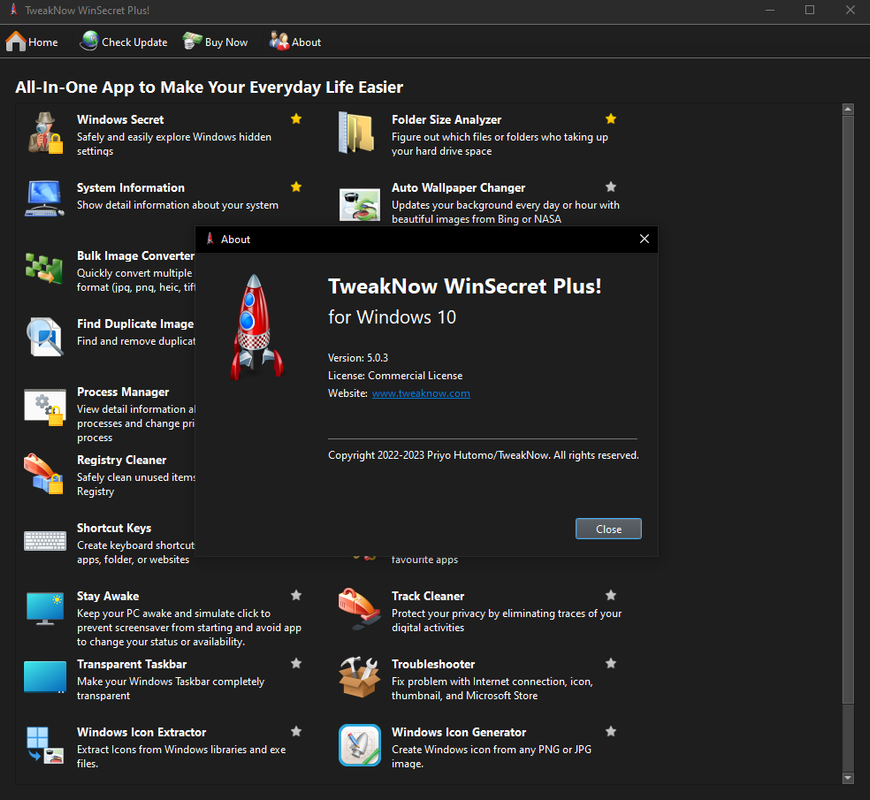Click Check Update in the toolbar

[x=123, y=42]
